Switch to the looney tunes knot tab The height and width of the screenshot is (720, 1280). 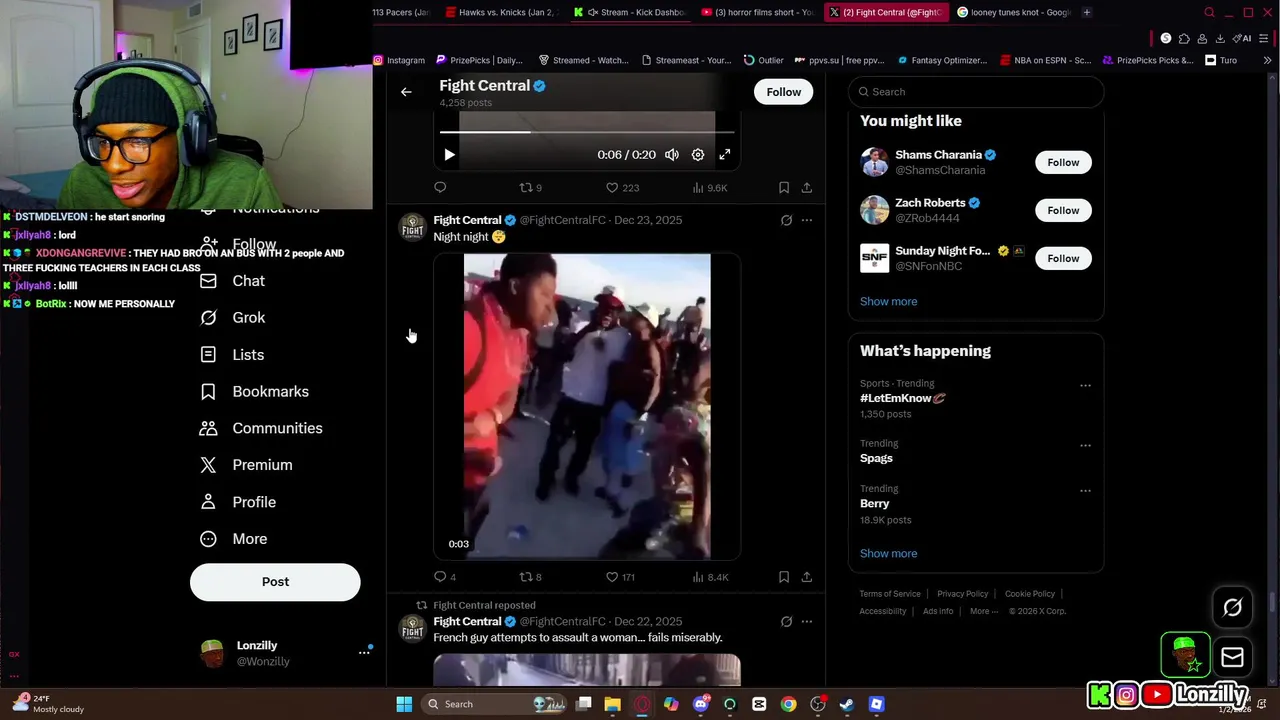[x=1012, y=12]
